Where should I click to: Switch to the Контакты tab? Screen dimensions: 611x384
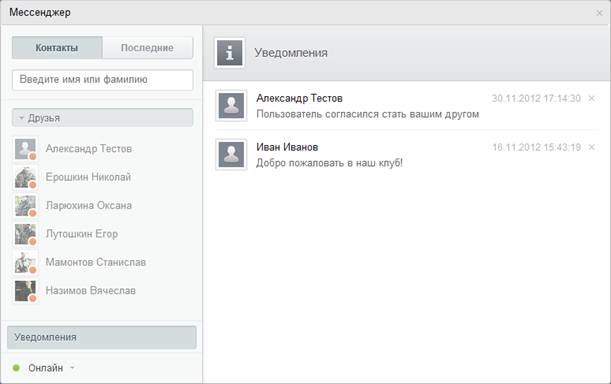57,48
